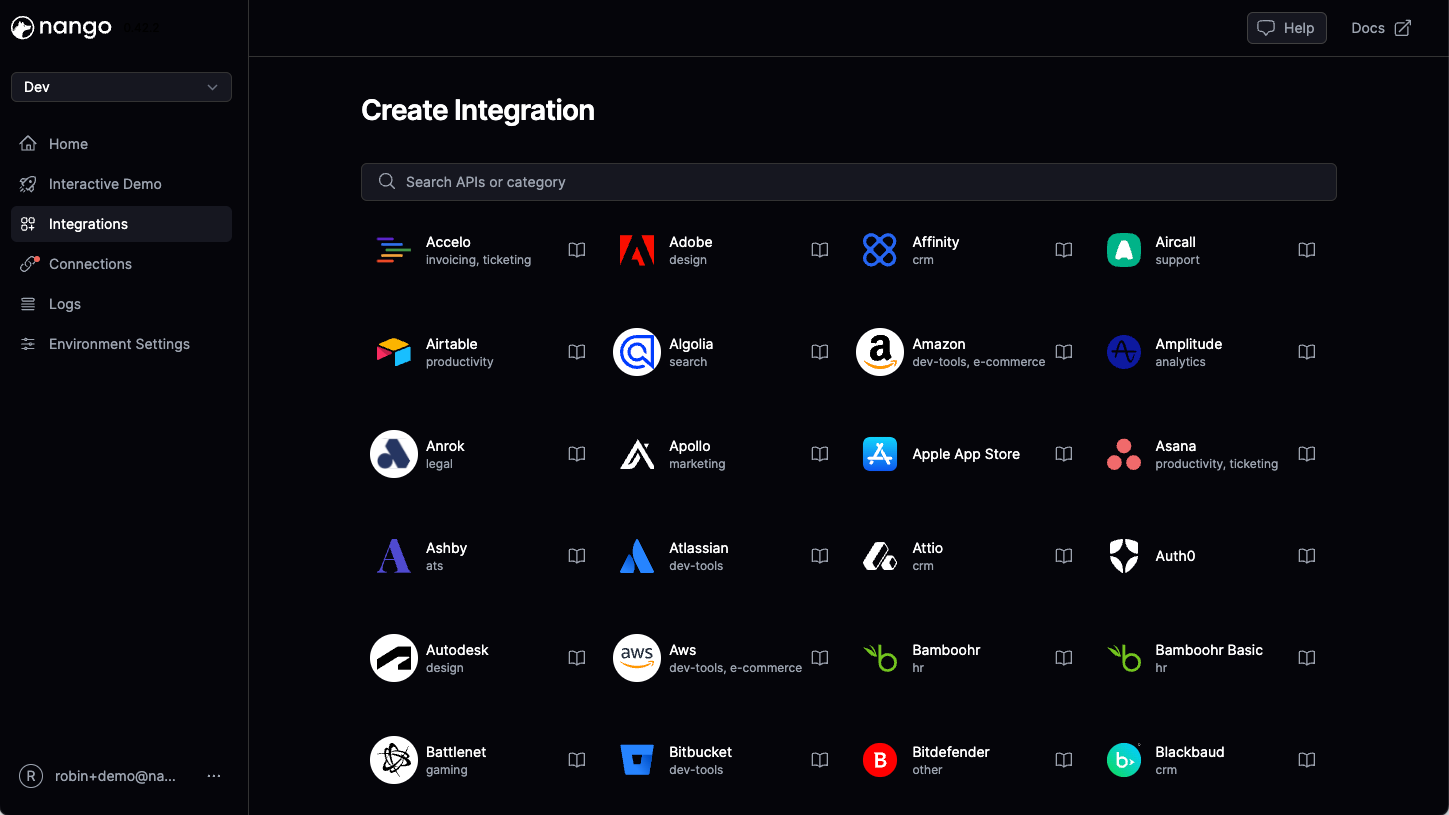Open docs book icon for Asana
The image size is (1449, 815).
click(1307, 454)
